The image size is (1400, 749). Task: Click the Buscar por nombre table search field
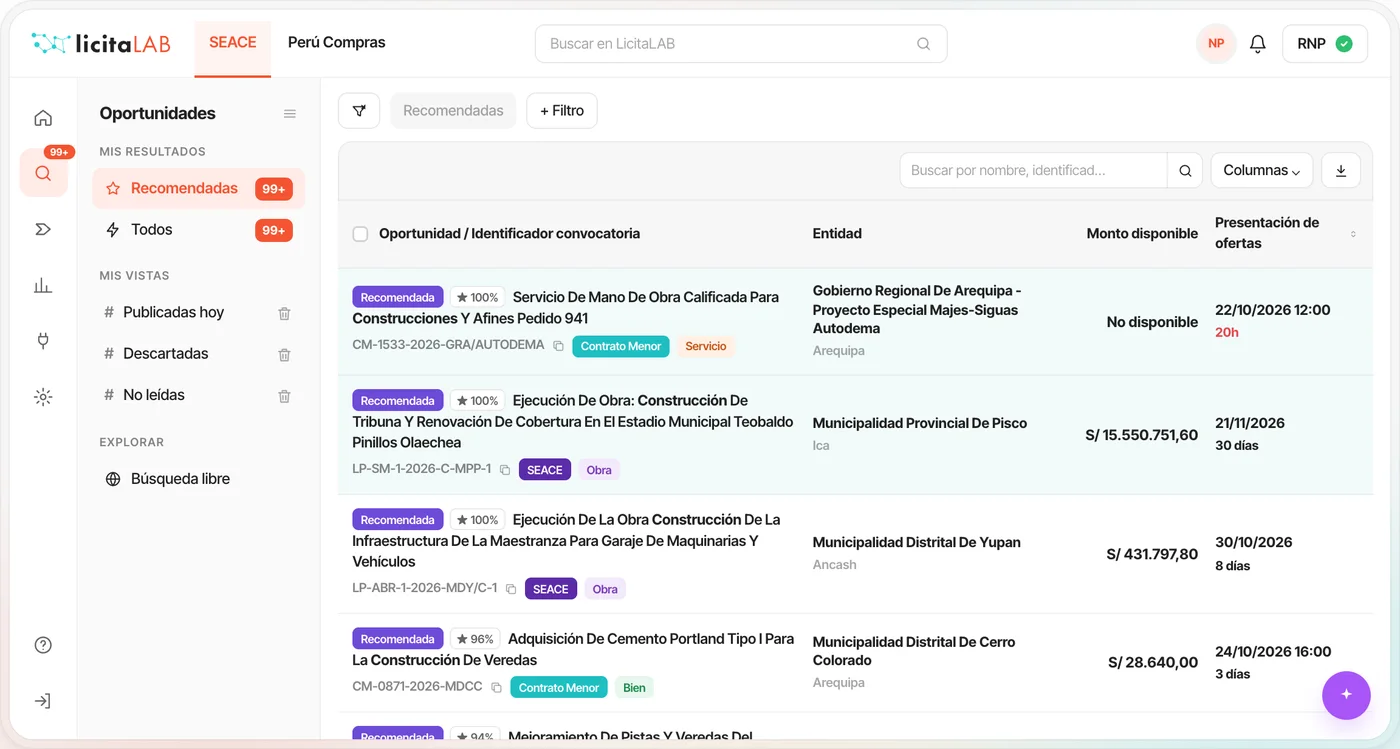(x=1034, y=171)
